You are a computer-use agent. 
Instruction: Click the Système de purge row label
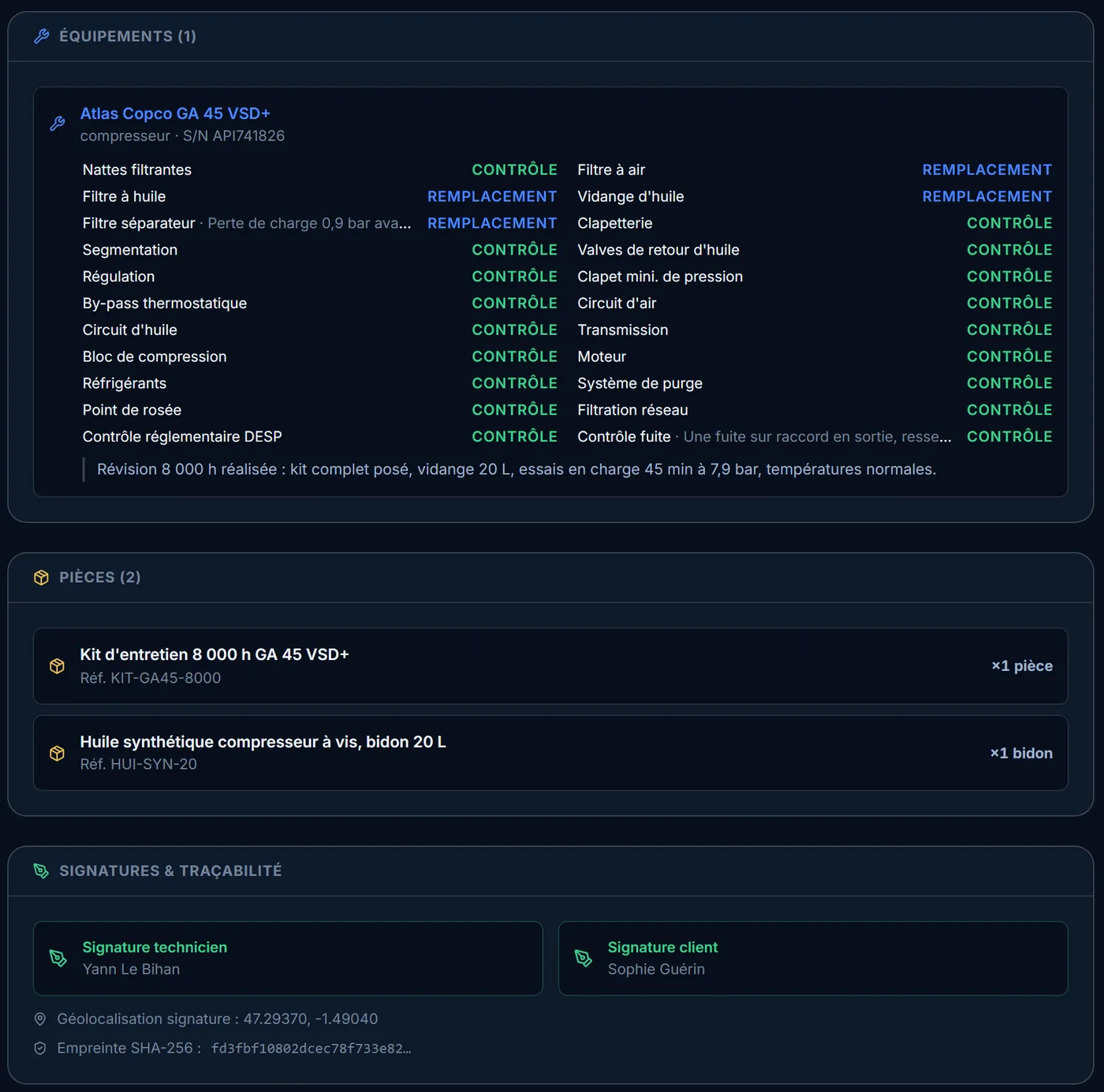[x=640, y=383]
